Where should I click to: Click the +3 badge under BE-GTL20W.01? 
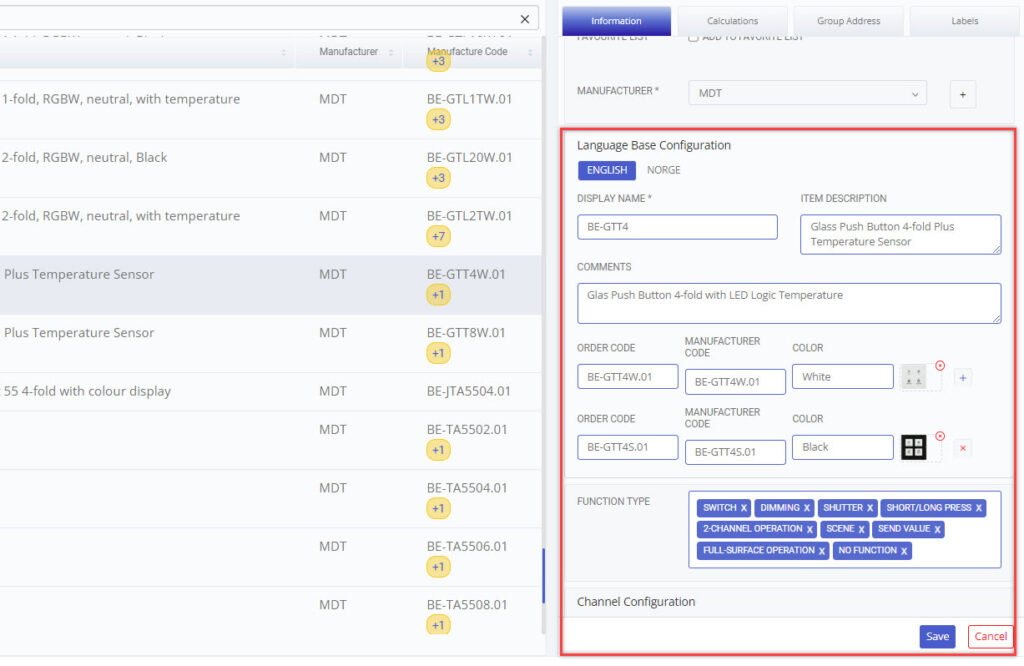[x=438, y=178]
